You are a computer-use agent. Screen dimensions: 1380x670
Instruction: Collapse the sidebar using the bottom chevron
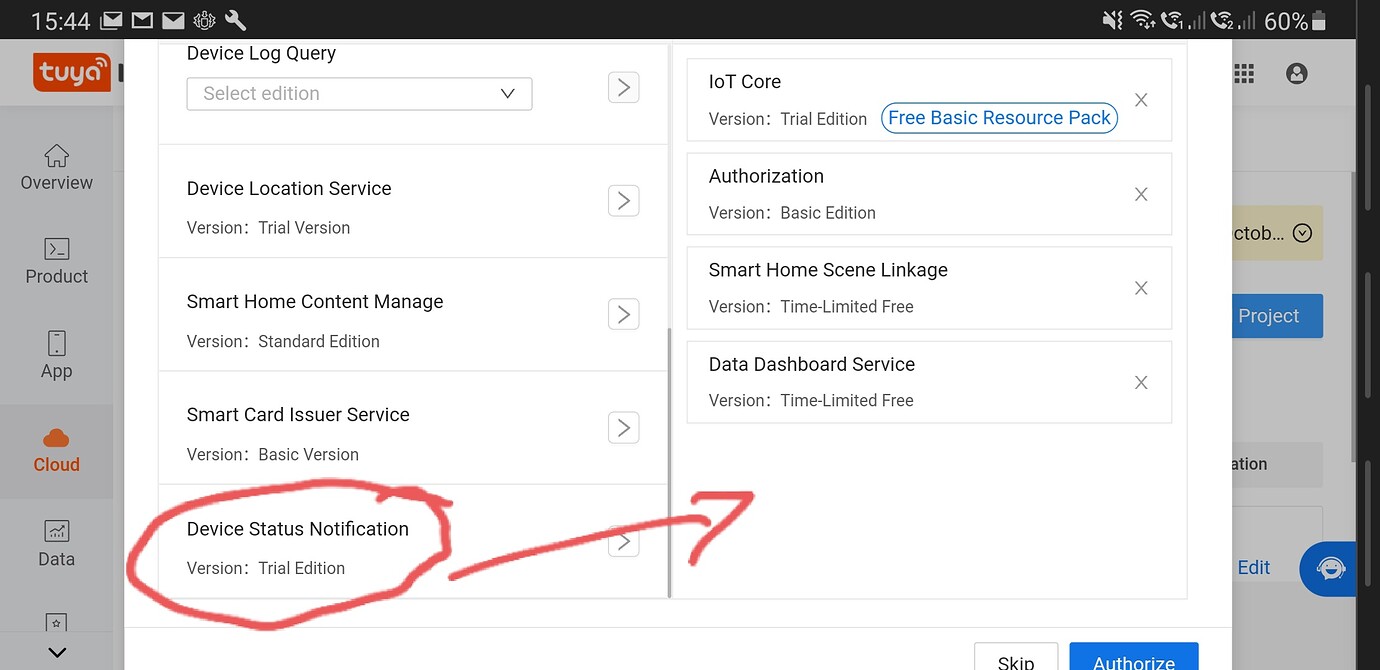[x=56, y=652]
